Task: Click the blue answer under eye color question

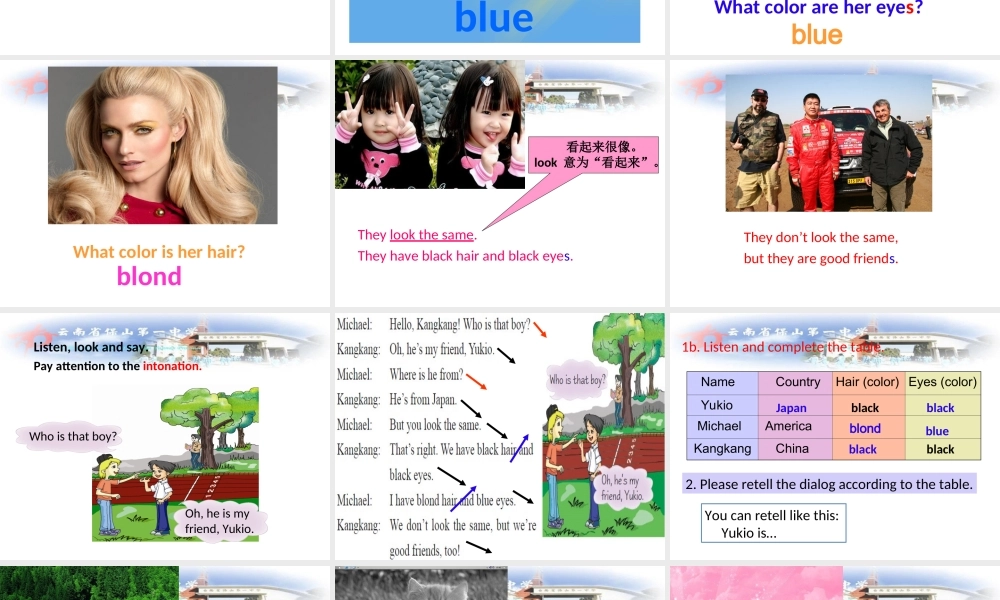Action: (x=816, y=34)
